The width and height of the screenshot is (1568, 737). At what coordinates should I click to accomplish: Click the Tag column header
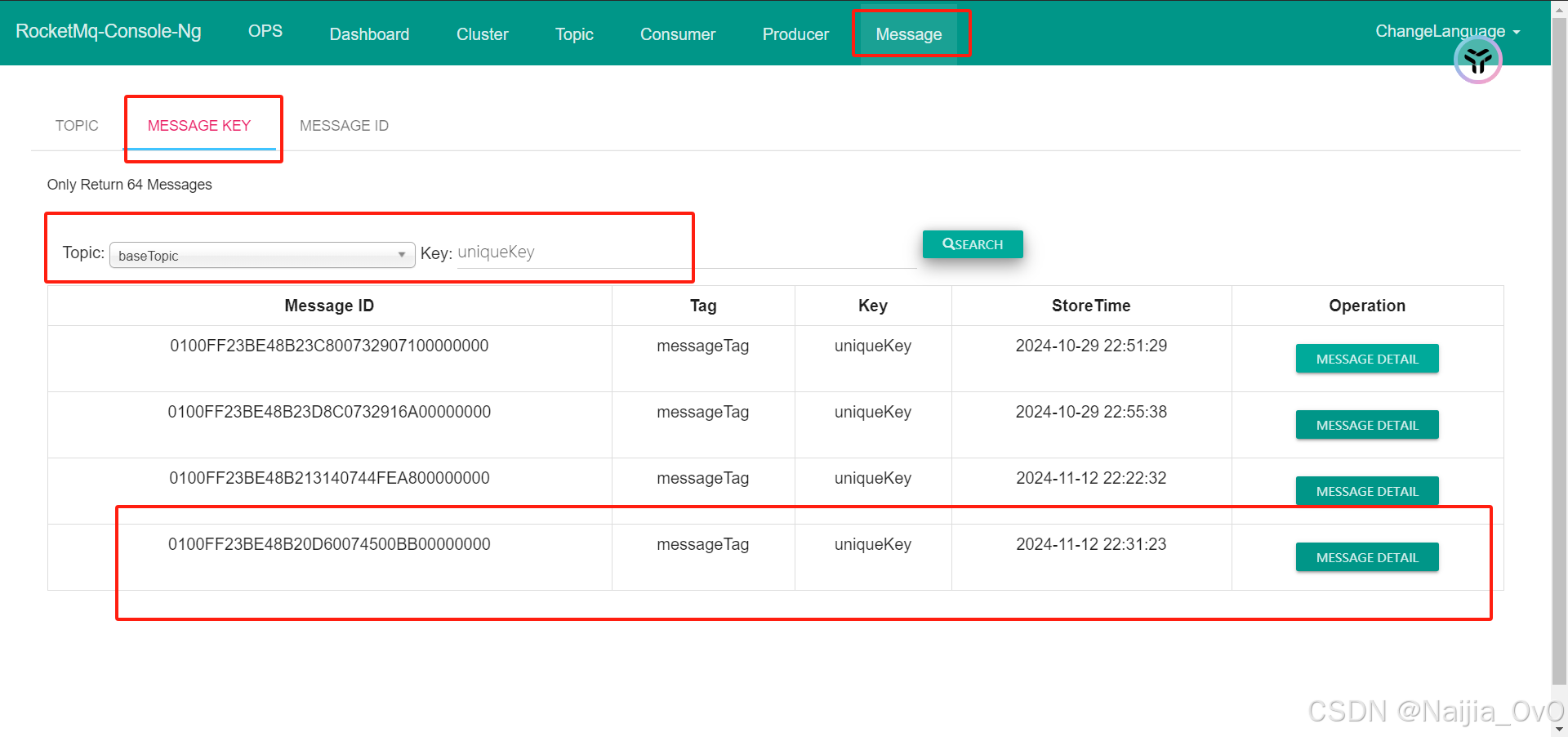pos(703,306)
